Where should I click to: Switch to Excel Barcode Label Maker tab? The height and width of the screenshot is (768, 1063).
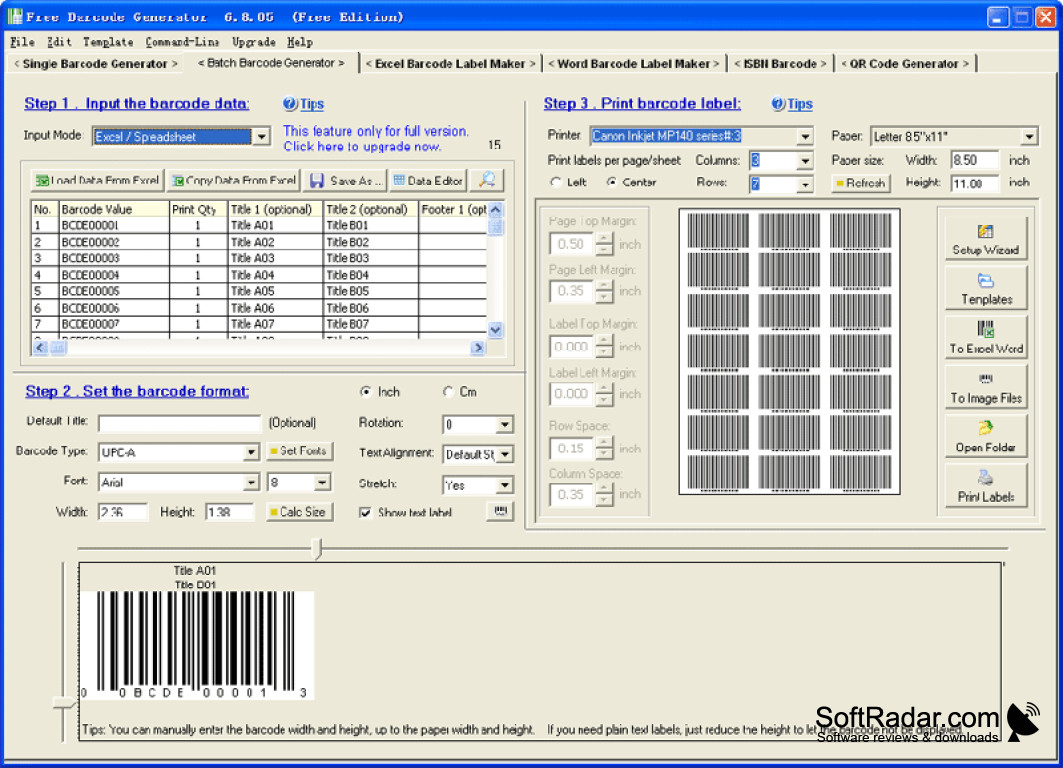coord(450,64)
